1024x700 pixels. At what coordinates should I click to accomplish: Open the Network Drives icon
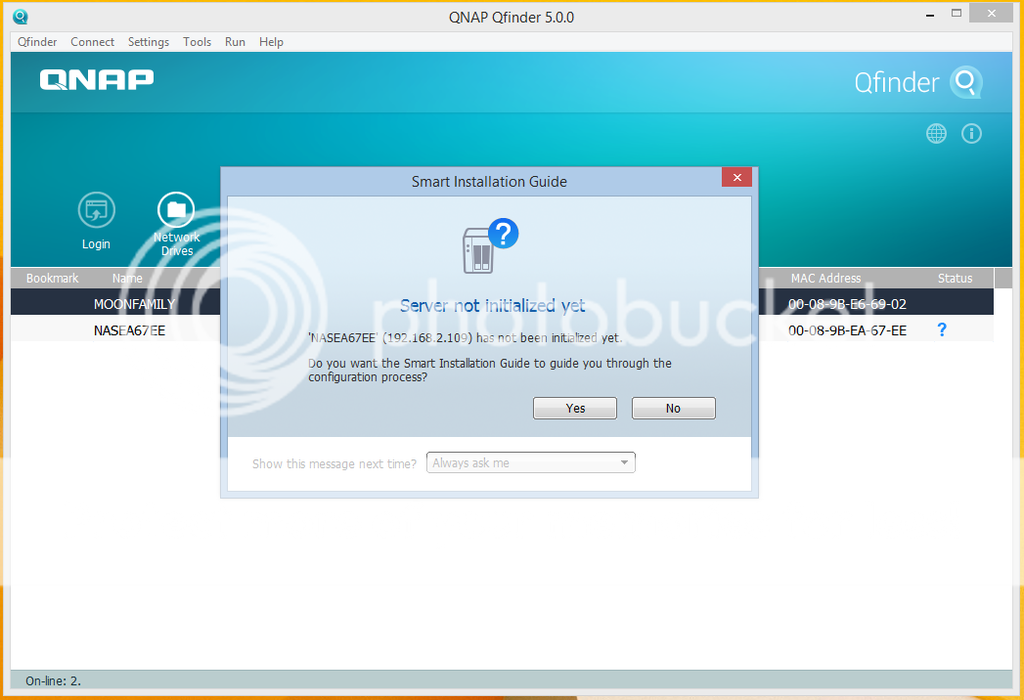176,211
